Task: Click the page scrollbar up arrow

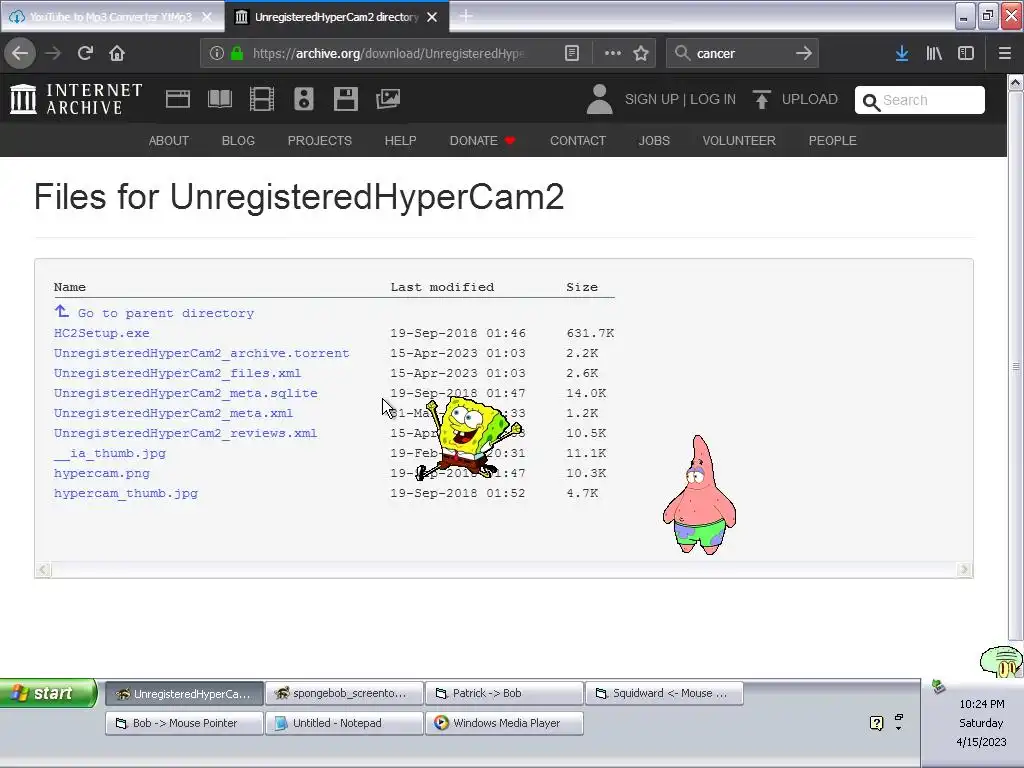Action: click(1015, 82)
